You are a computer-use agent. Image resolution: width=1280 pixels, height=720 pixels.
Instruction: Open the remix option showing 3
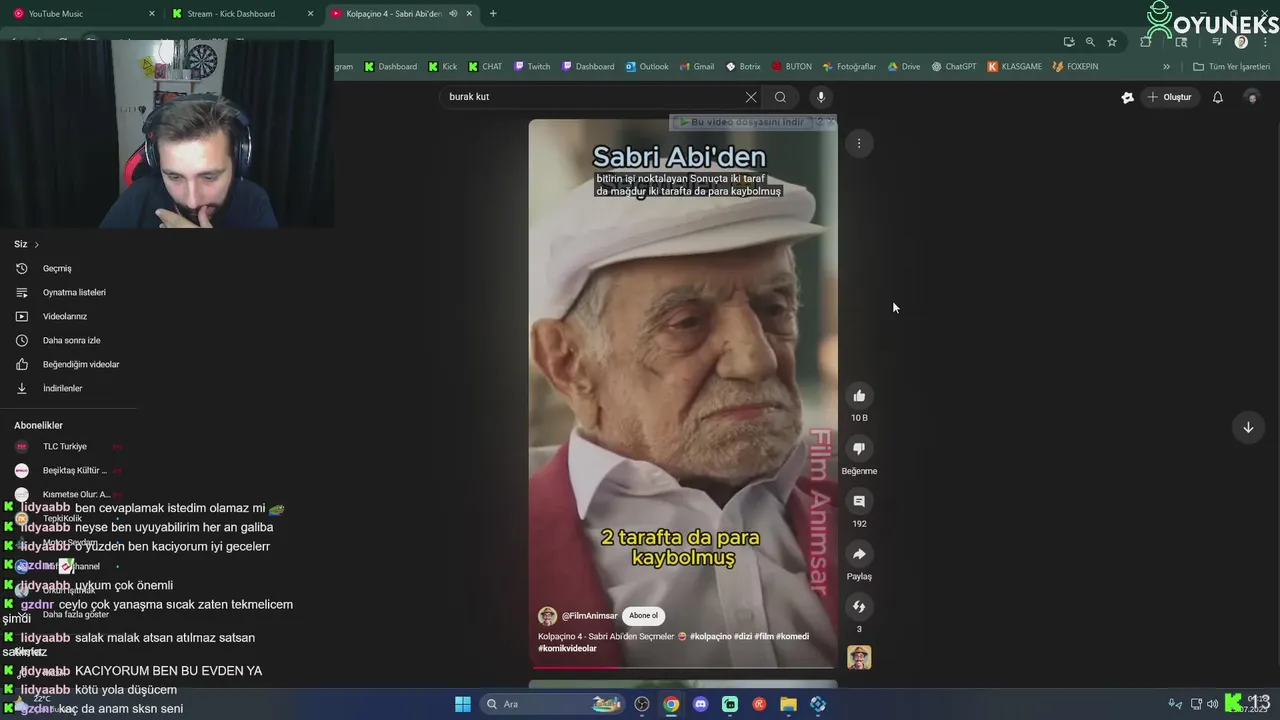859,607
